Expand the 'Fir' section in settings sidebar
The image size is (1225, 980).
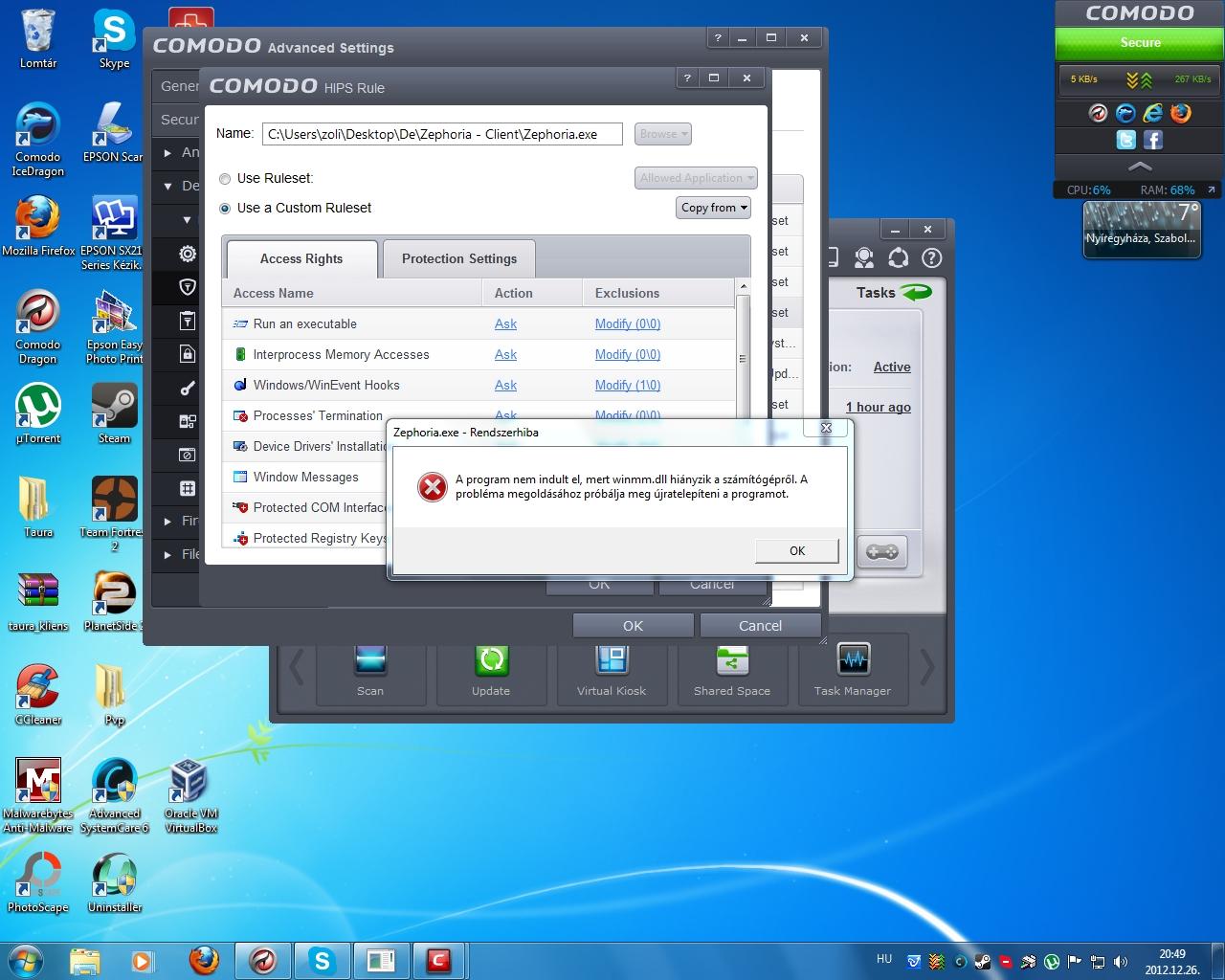coord(167,522)
